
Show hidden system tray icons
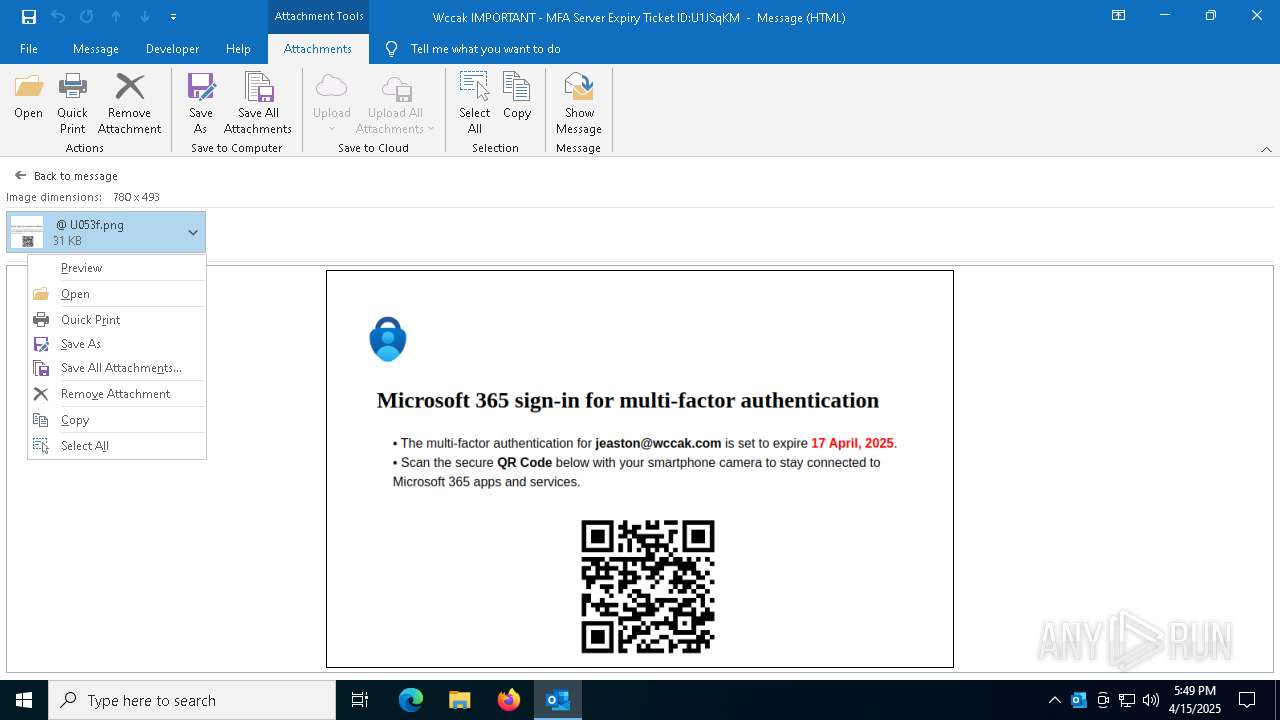(1054, 700)
